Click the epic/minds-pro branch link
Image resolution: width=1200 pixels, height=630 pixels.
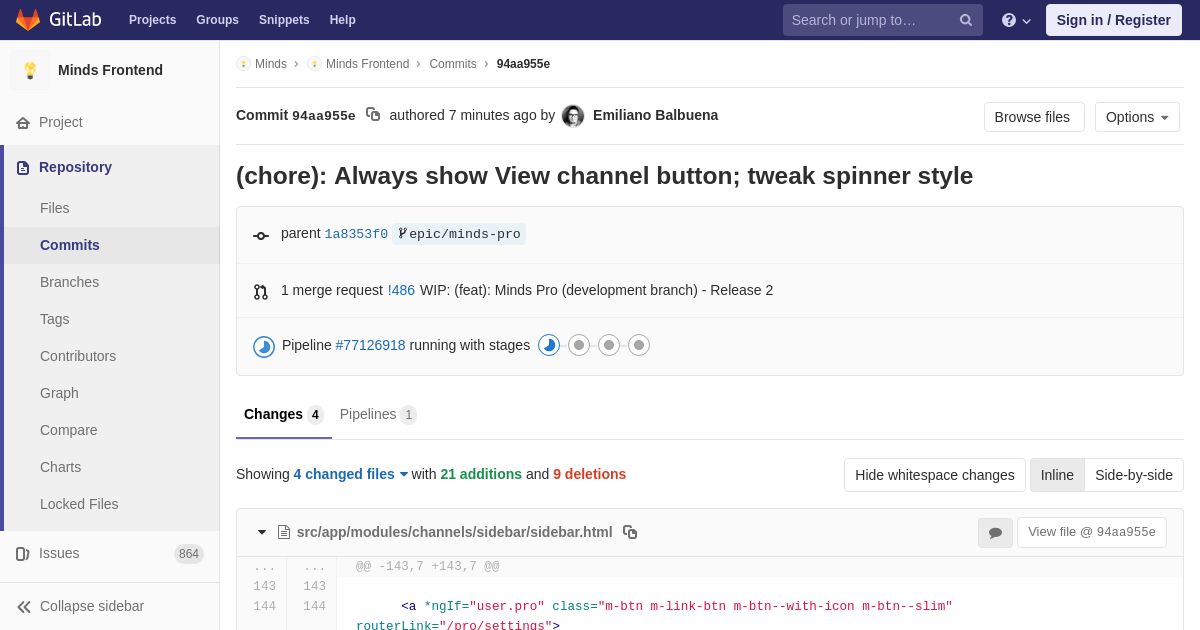click(465, 234)
